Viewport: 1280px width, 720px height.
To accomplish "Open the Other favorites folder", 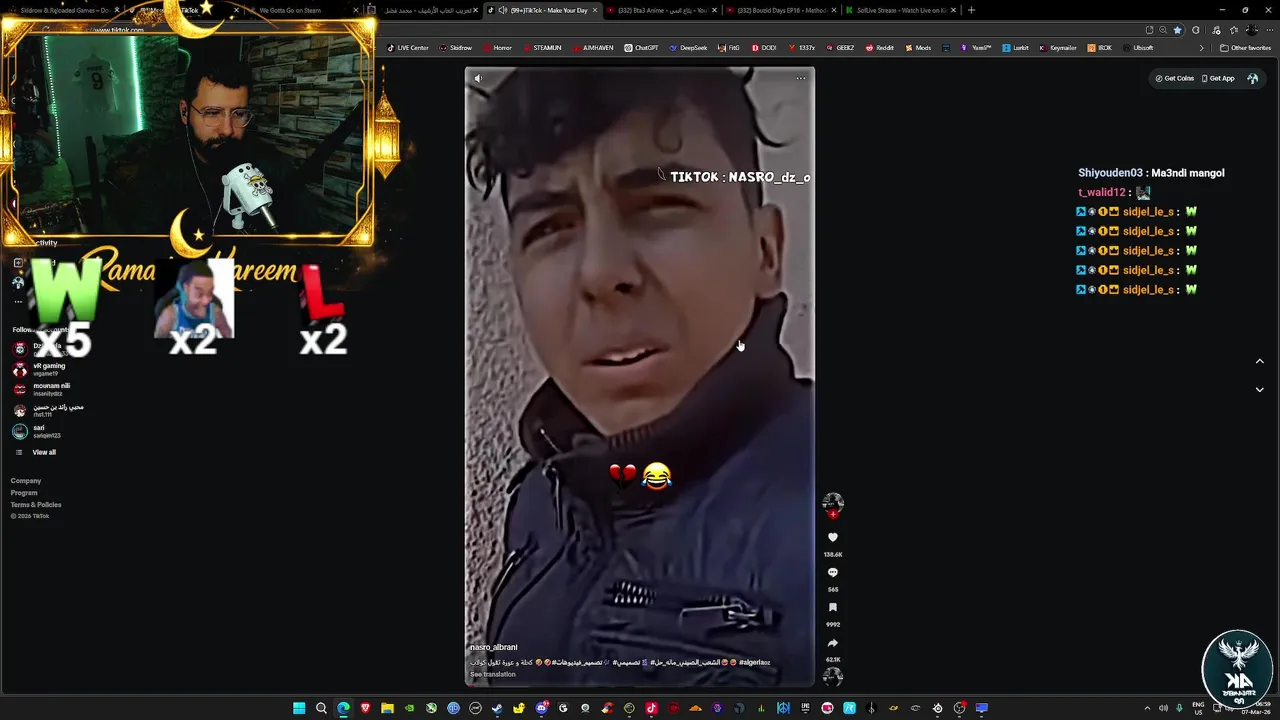I will click(1245, 48).
